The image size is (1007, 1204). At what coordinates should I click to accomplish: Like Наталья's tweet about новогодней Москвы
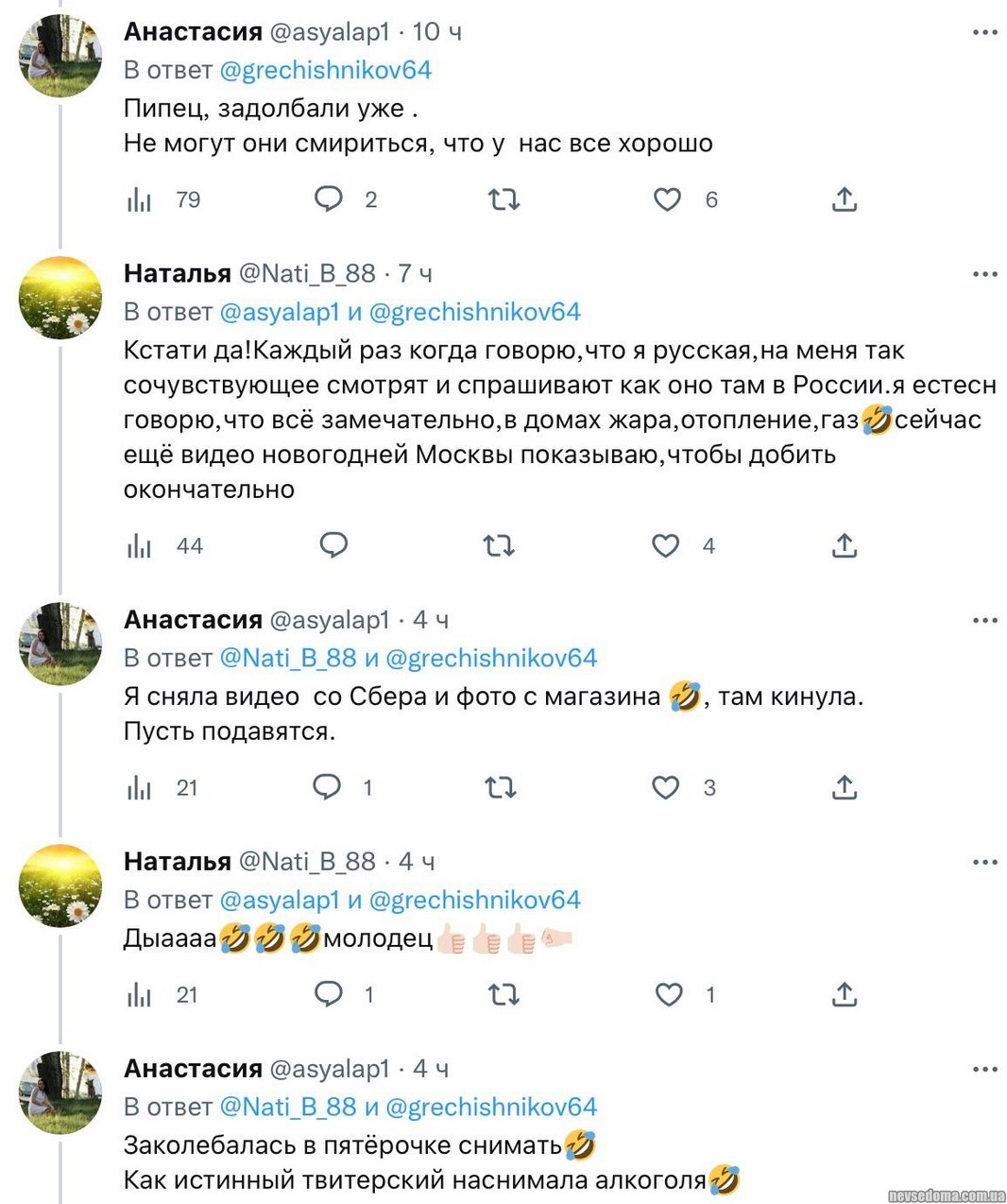[666, 545]
